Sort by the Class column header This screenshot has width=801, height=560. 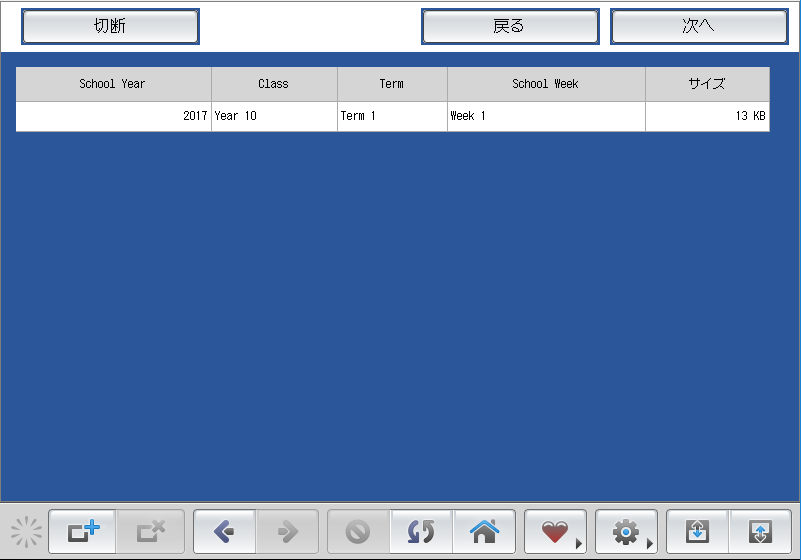(274, 84)
